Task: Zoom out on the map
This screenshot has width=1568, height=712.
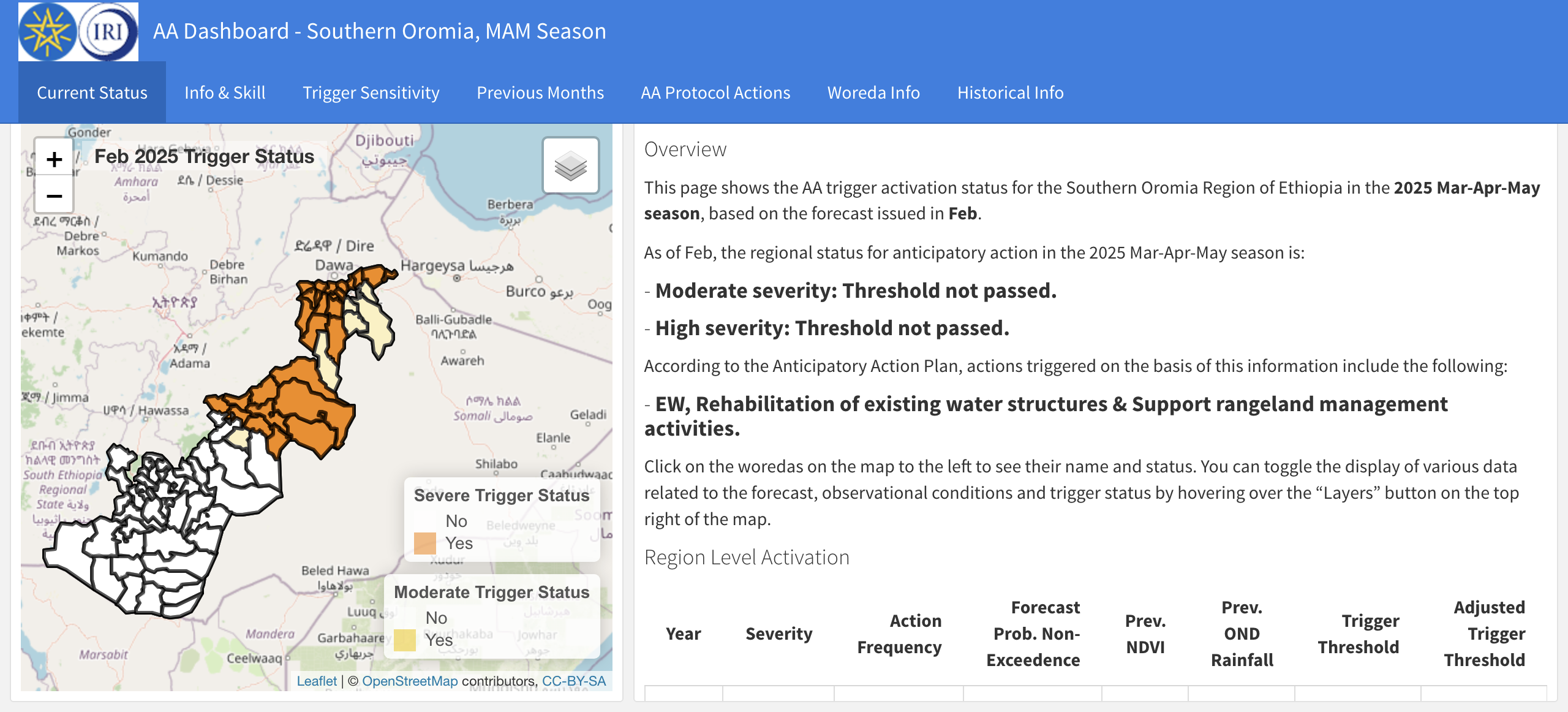Action: (x=54, y=196)
